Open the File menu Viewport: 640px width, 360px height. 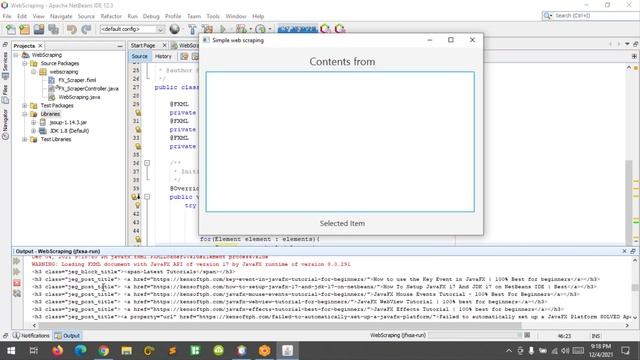(x=7, y=16)
